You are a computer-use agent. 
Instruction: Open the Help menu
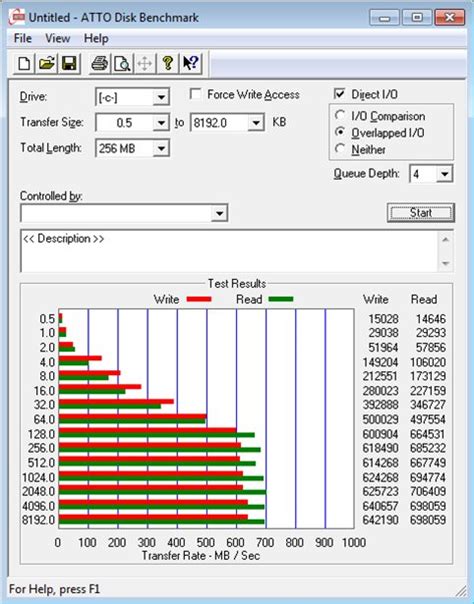click(96, 39)
